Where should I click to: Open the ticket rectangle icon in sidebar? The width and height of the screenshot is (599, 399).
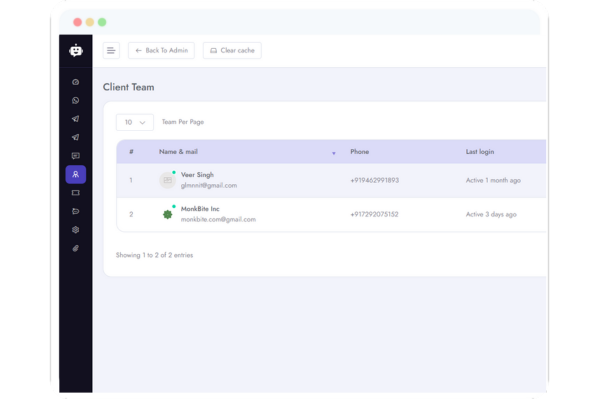click(x=76, y=193)
